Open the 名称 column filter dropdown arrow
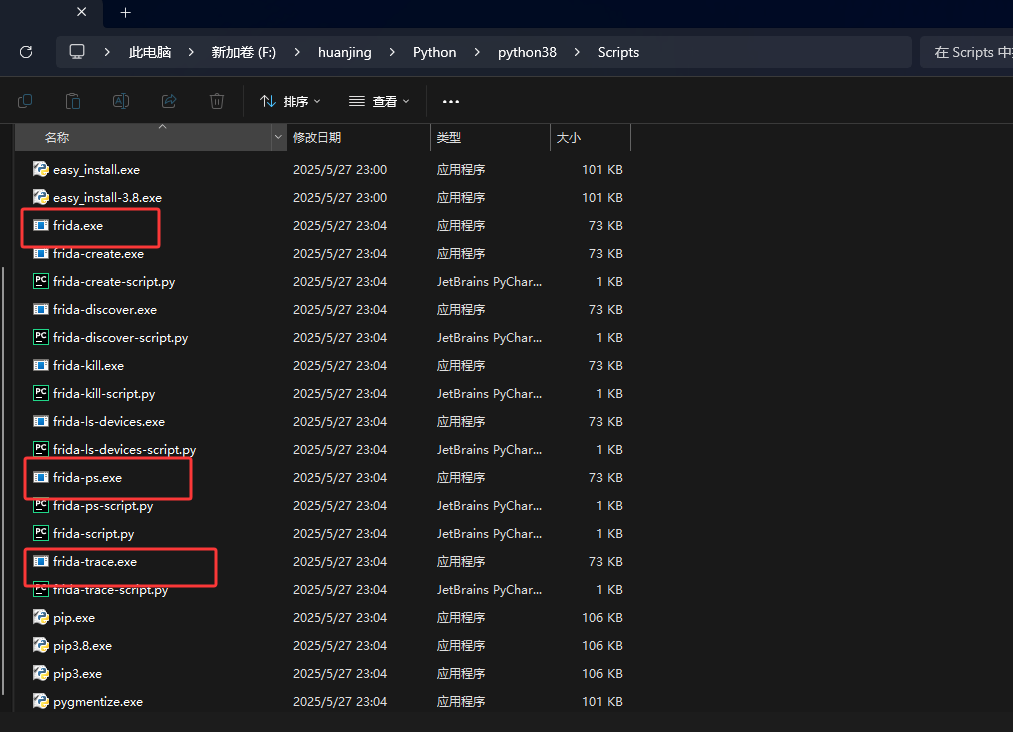The height and width of the screenshot is (732, 1013). [278, 137]
